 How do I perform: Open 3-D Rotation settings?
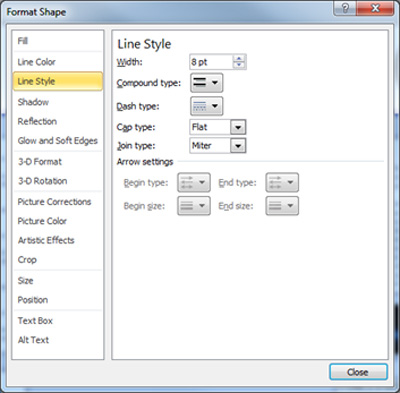(43, 181)
